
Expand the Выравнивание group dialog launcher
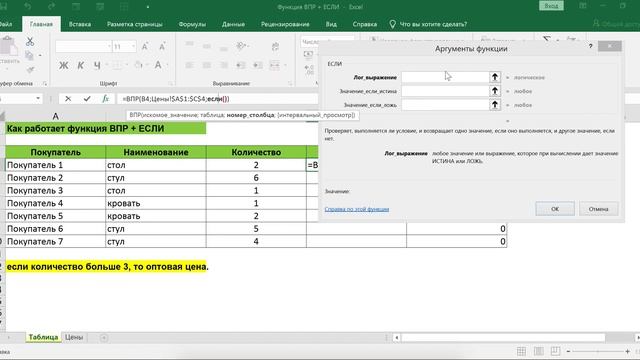click(x=290, y=83)
